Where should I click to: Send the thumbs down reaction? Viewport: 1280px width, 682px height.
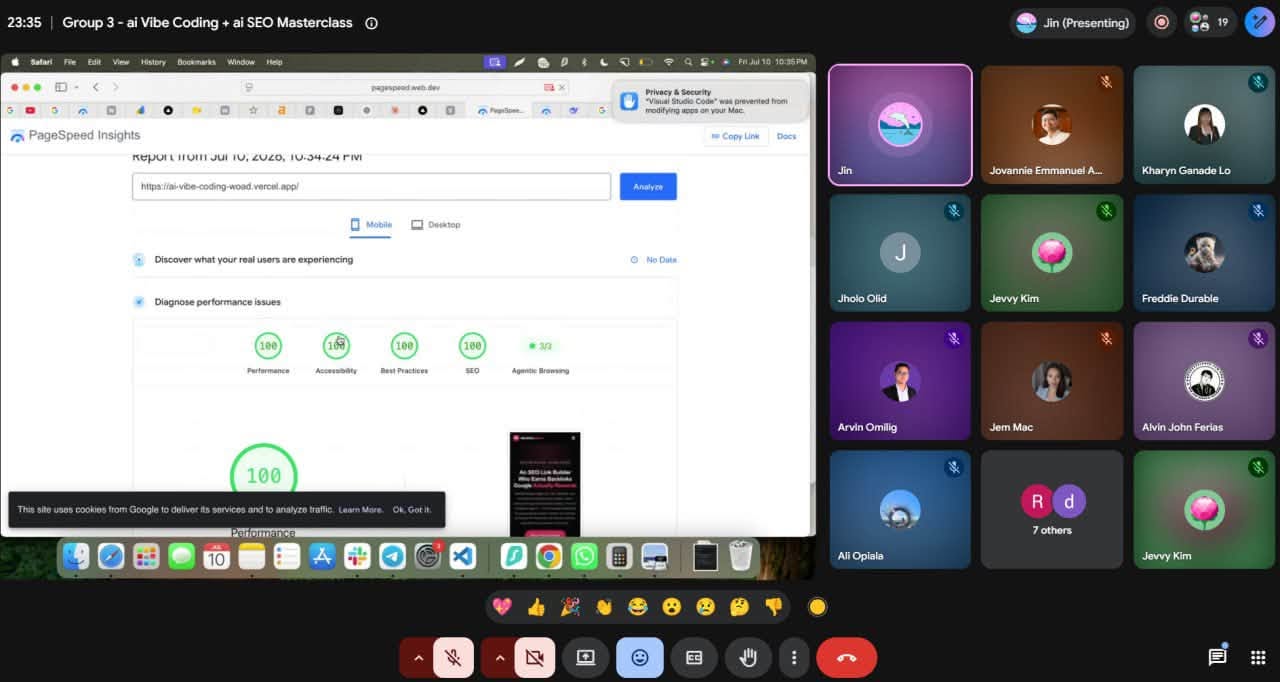pos(773,606)
